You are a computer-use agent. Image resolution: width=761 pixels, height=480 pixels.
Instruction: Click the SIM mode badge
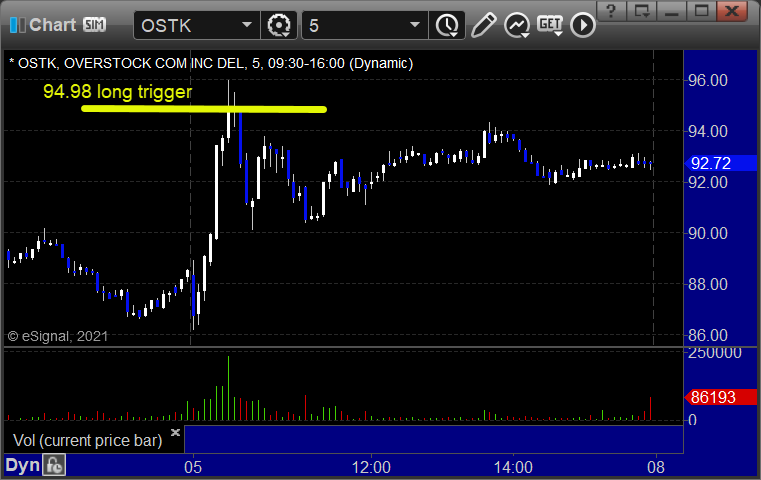point(94,24)
